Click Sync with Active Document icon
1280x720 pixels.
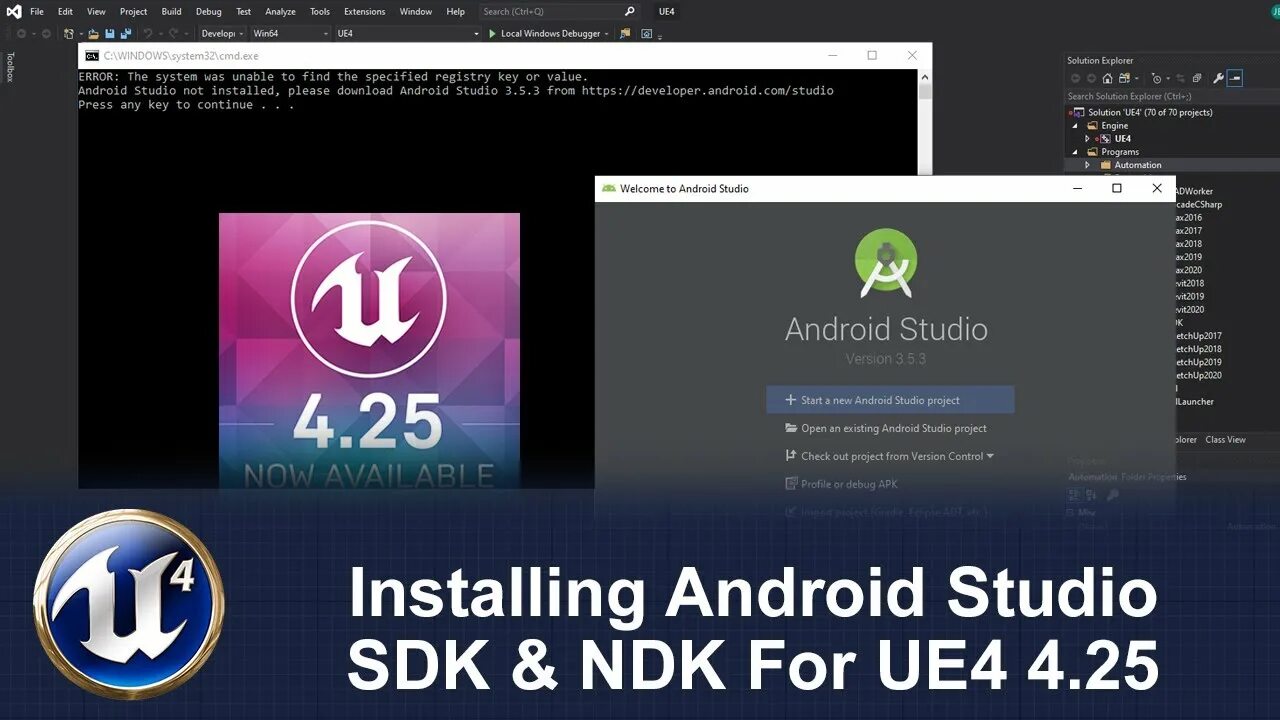(1179, 78)
